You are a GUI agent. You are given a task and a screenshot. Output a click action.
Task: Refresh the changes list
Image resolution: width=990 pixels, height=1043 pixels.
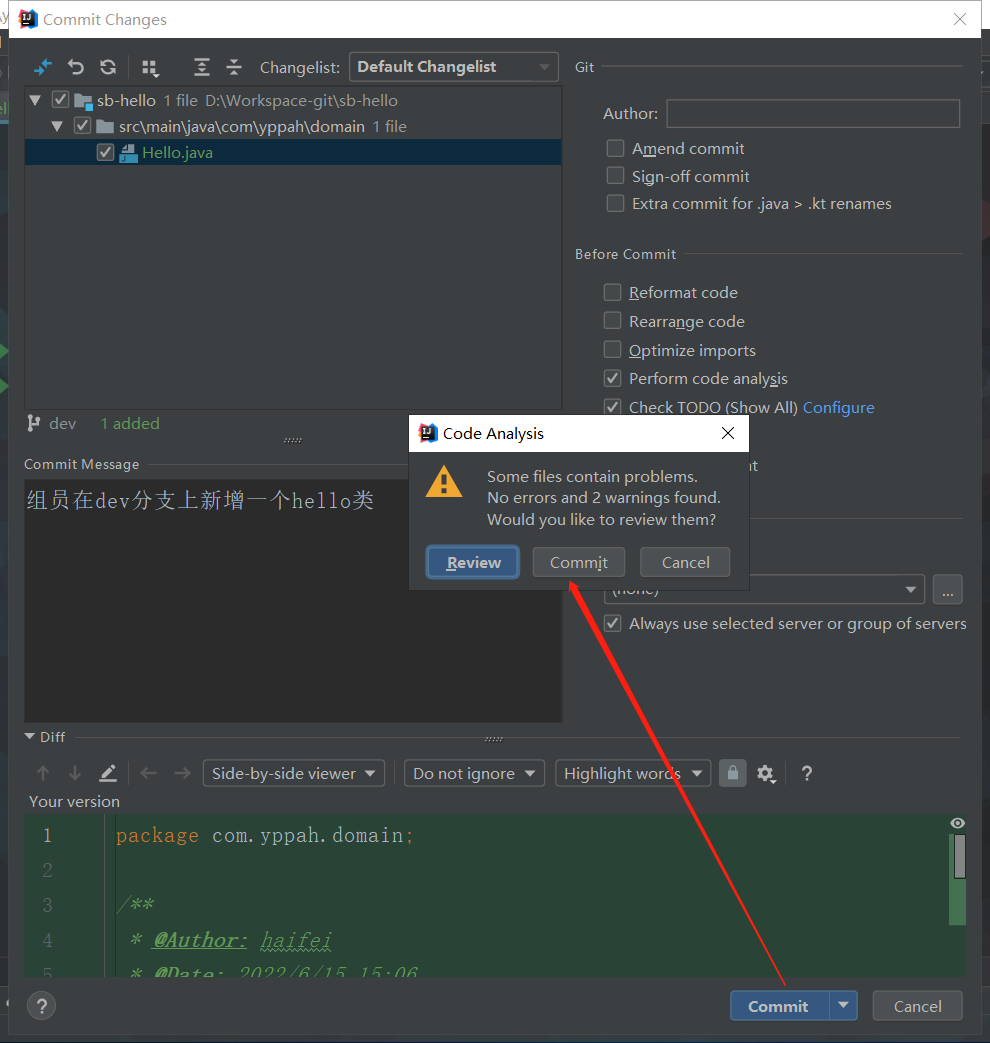(x=108, y=67)
